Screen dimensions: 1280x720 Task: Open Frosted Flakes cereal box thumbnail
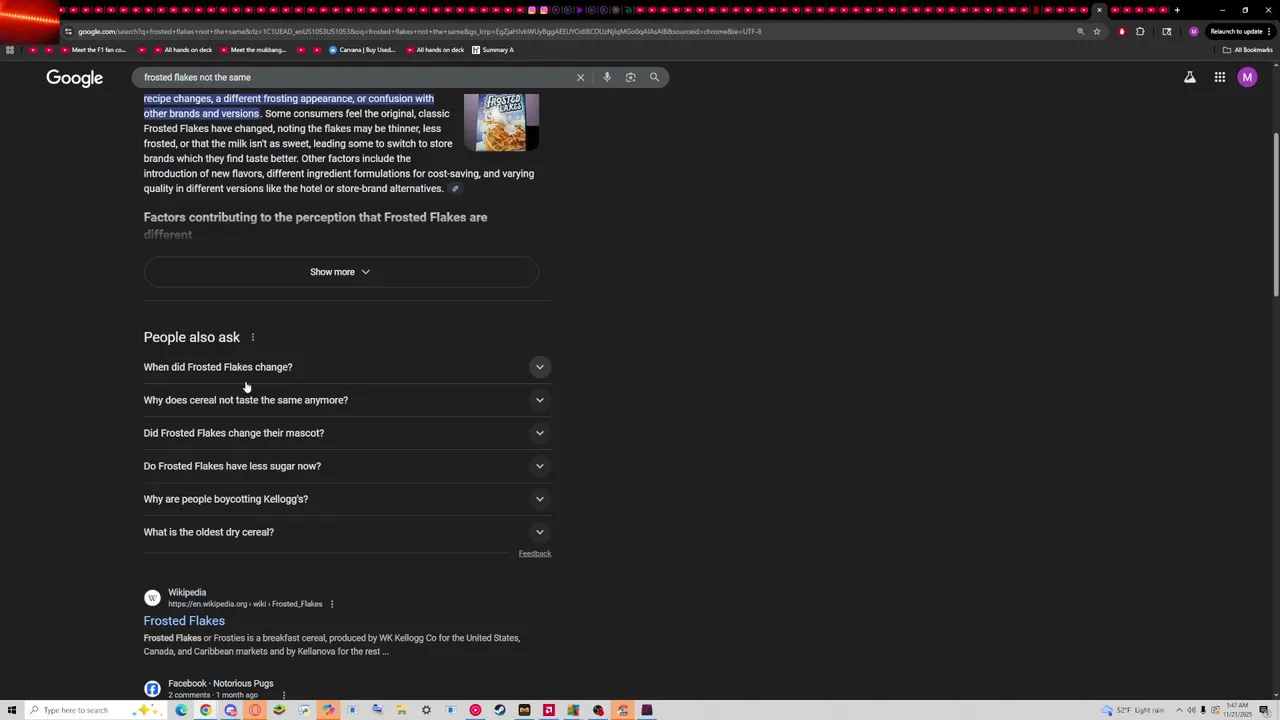pos(501,123)
